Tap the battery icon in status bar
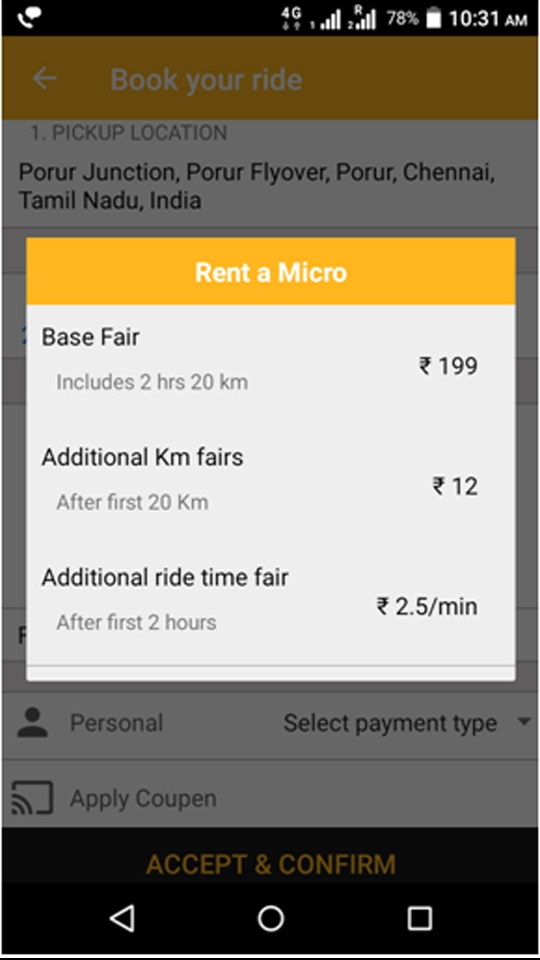 point(434,18)
